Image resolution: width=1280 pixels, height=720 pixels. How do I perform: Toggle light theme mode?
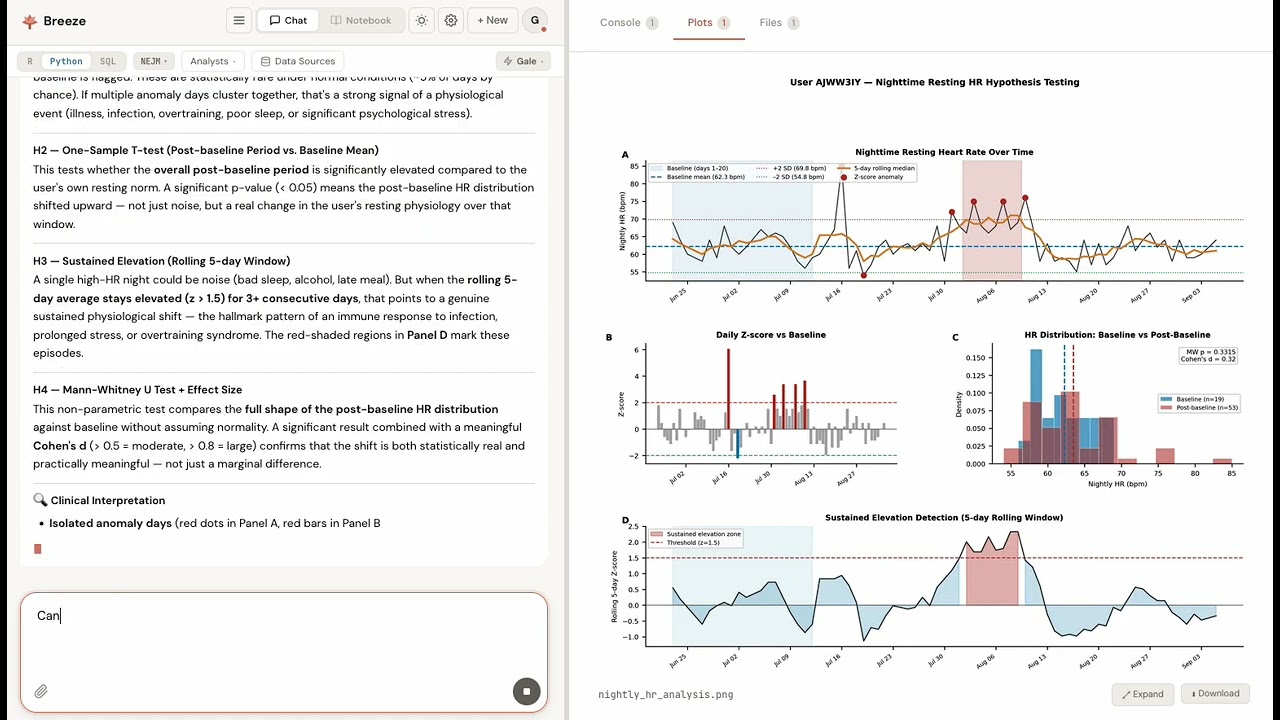[x=421, y=20]
